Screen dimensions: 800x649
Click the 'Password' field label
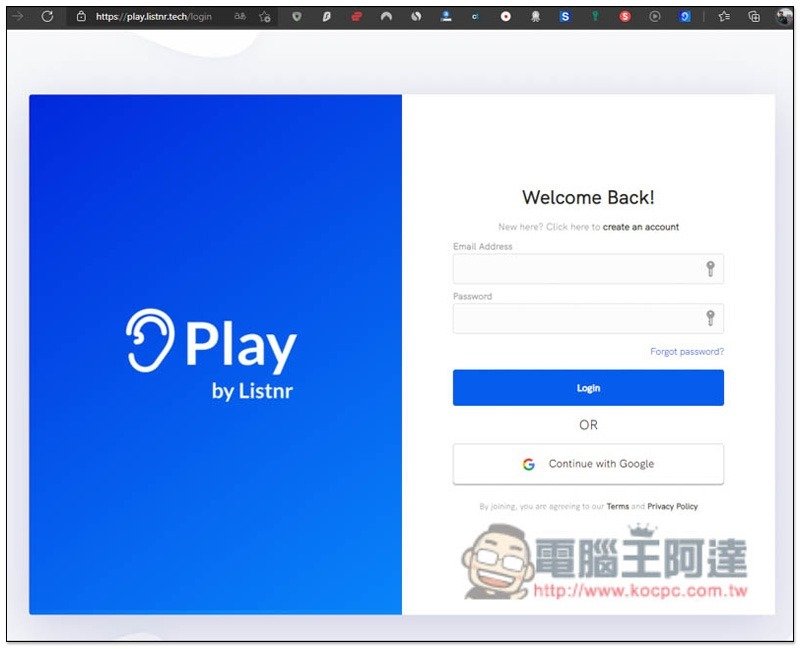tap(472, 296)
